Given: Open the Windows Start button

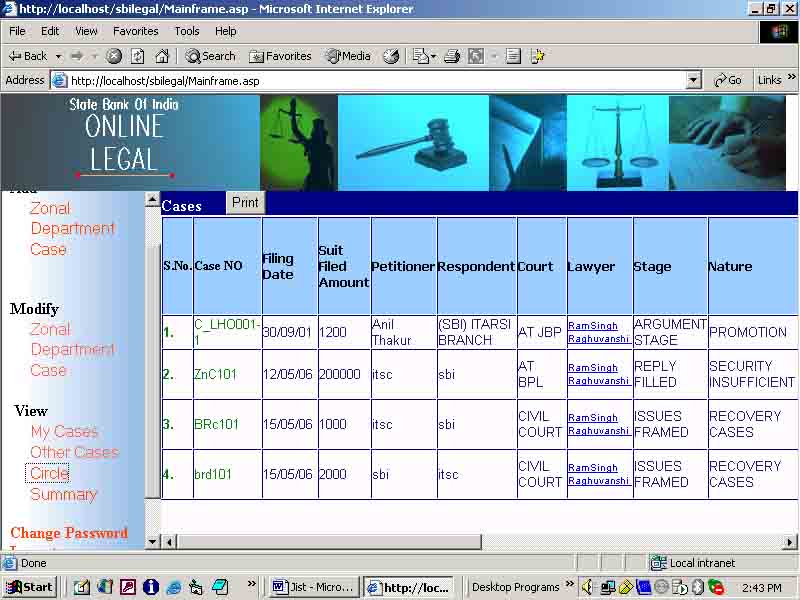Looking at the screenshot, I should [30, 587].
